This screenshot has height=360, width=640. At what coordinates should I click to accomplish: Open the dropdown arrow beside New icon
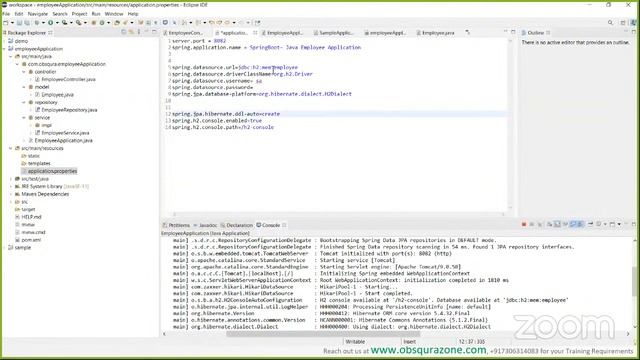12,23
